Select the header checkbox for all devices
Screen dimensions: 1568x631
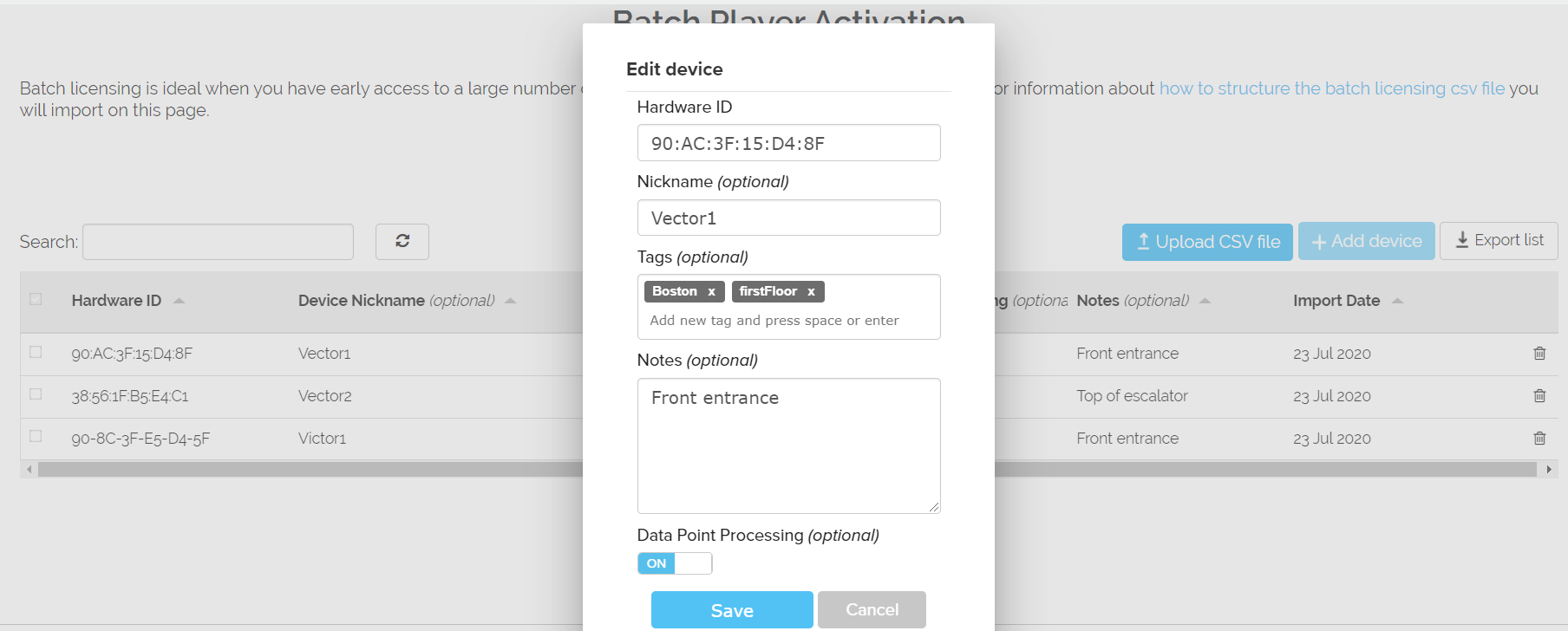coord(36,299)
